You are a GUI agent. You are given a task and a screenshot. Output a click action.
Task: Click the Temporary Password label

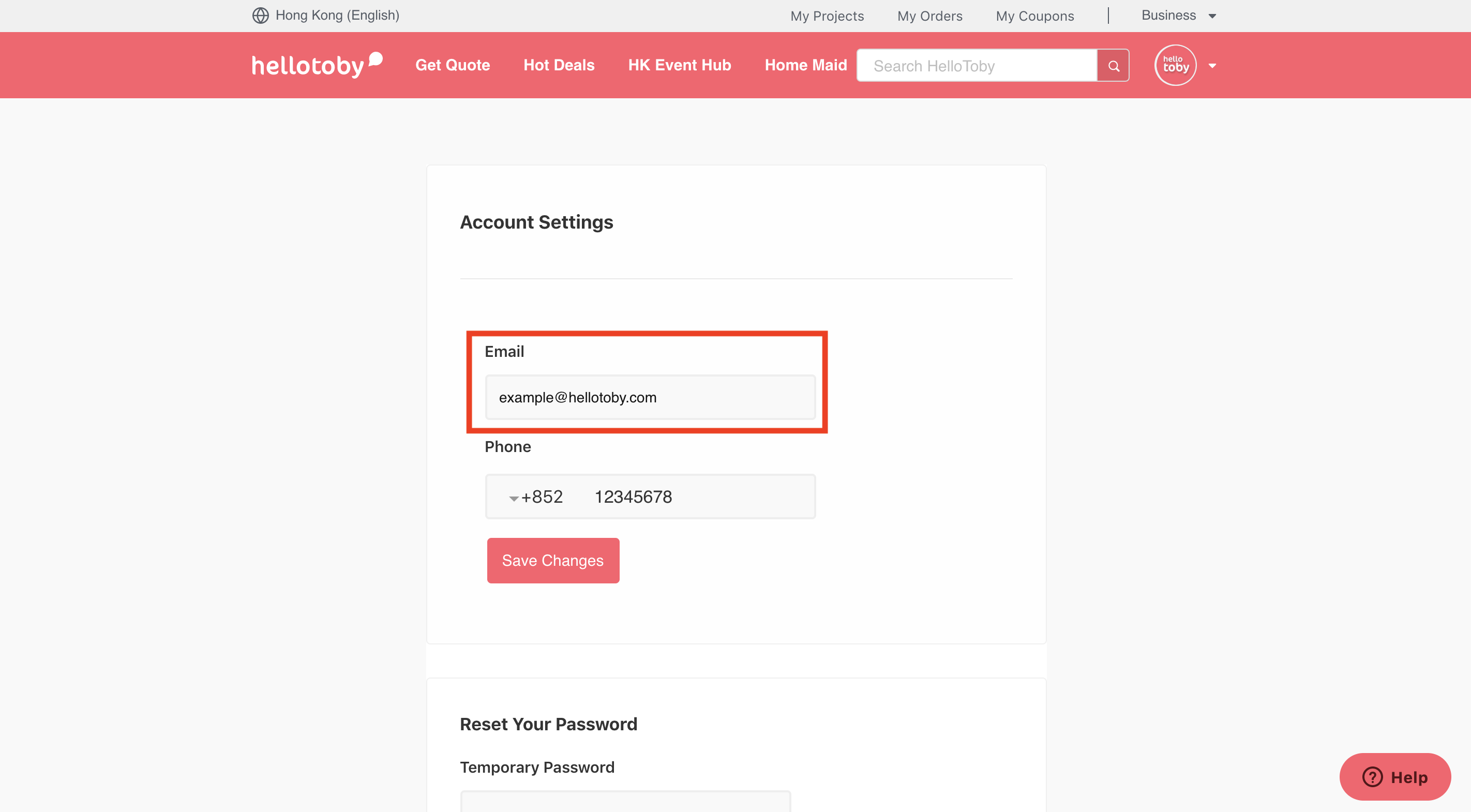(537, 767)
